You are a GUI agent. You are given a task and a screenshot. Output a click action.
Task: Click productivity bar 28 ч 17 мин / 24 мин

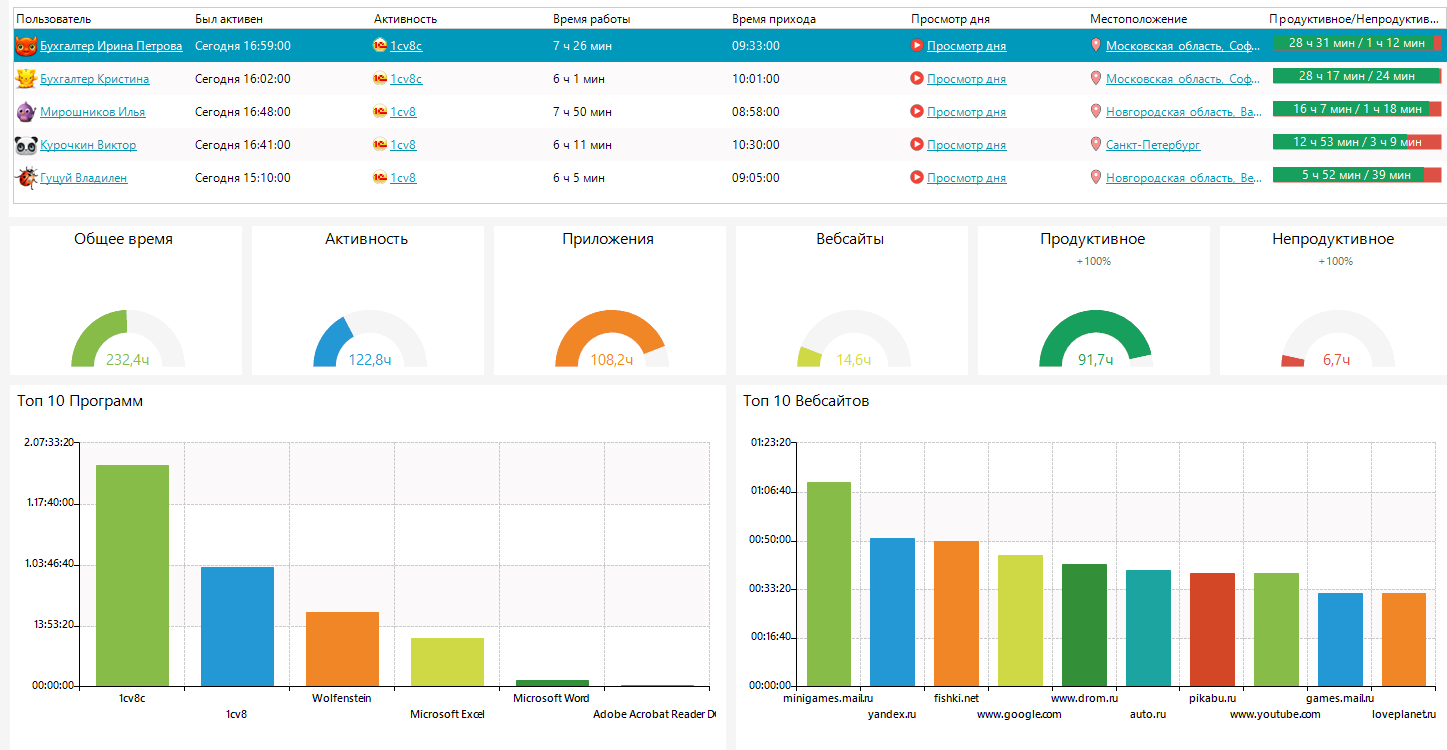[1357, 76]
